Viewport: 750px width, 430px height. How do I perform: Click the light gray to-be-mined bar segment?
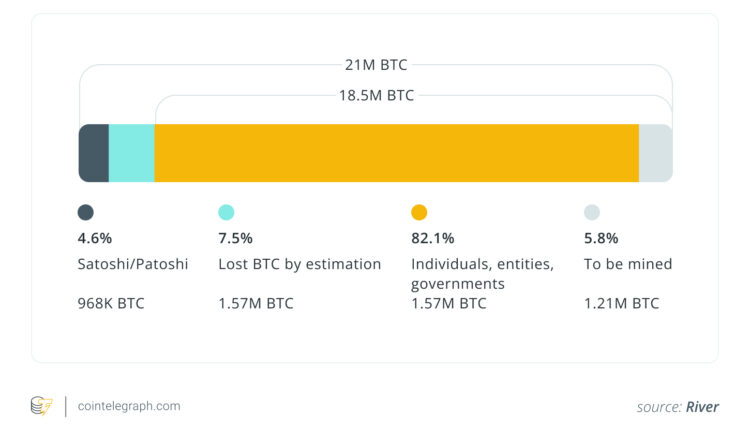656,153
